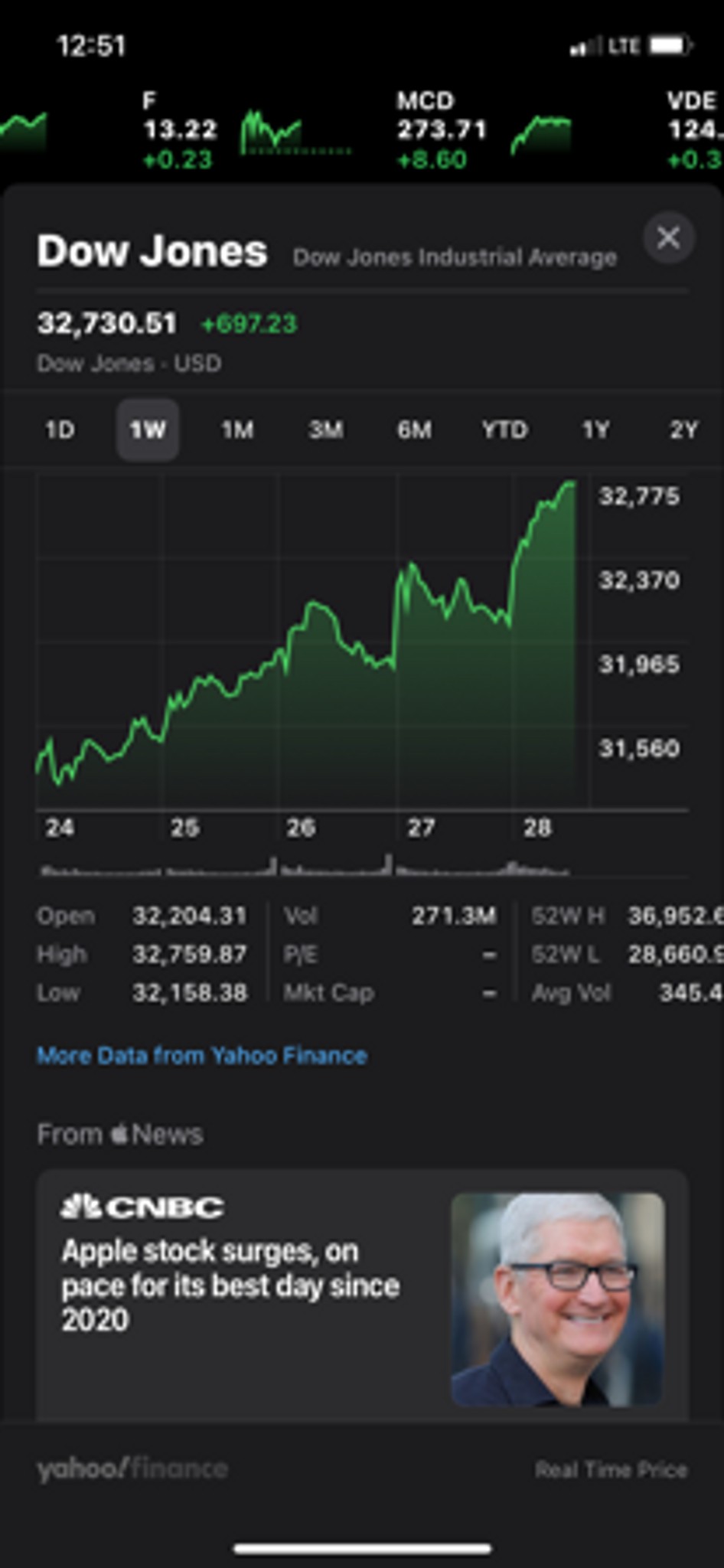Switch chart to 3M range
This screenshot has height=1568, width=724.
[x=326, y=430]
